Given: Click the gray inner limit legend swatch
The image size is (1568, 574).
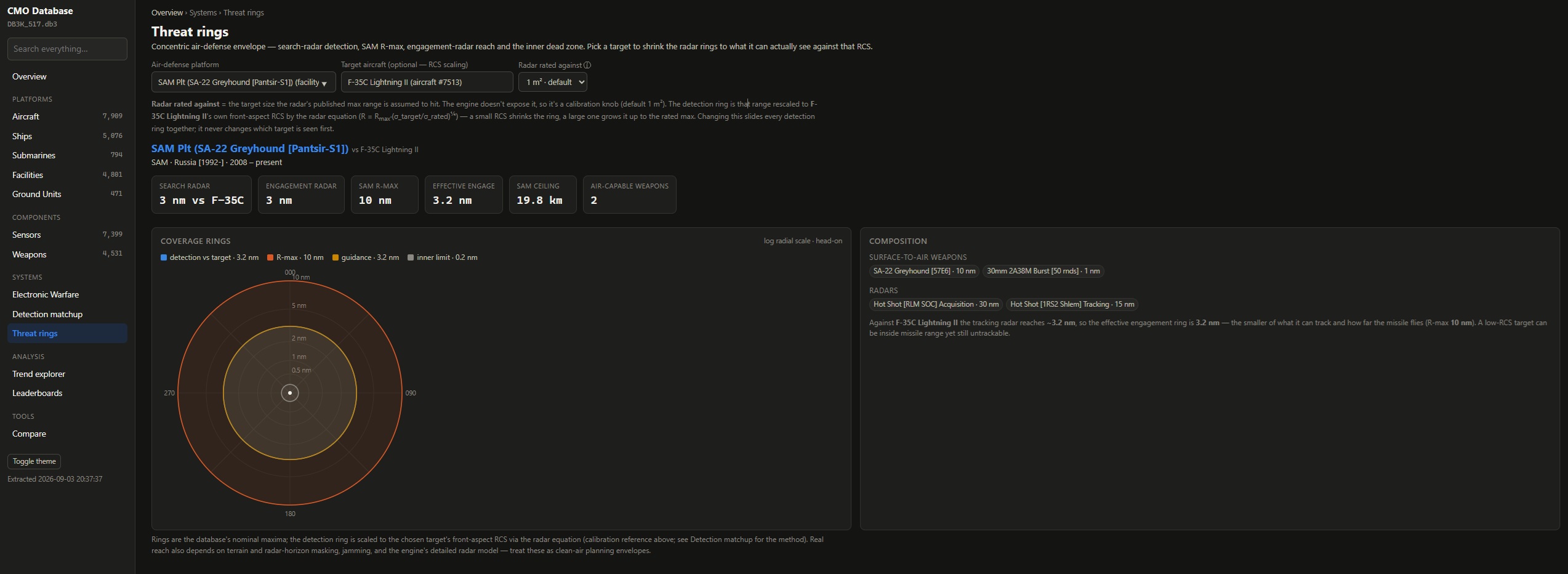Looking at the screenshot, I should [x=411, y=257].
